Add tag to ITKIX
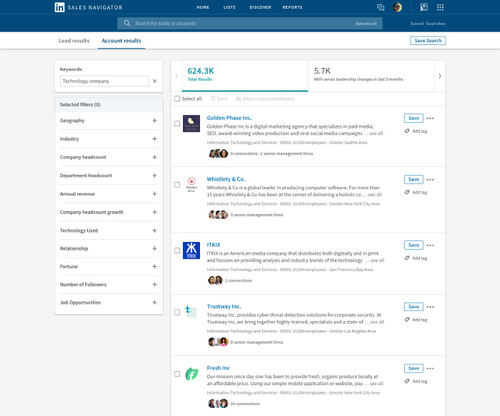The height and width of the screenshot is (416, 500). tap(416, 258)
